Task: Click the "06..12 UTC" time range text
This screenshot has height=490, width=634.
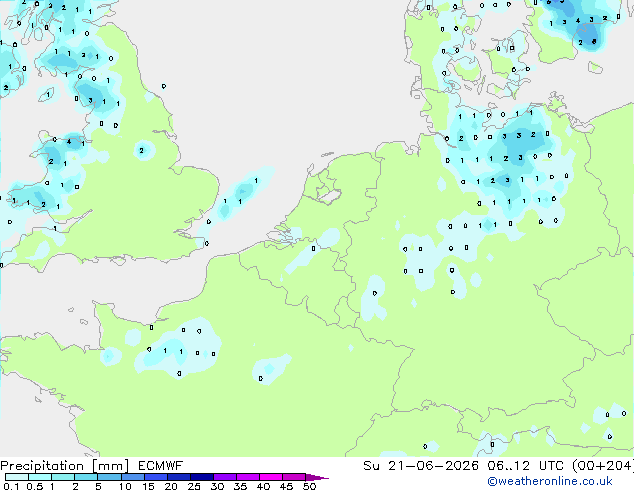Action: coord(525,466)
